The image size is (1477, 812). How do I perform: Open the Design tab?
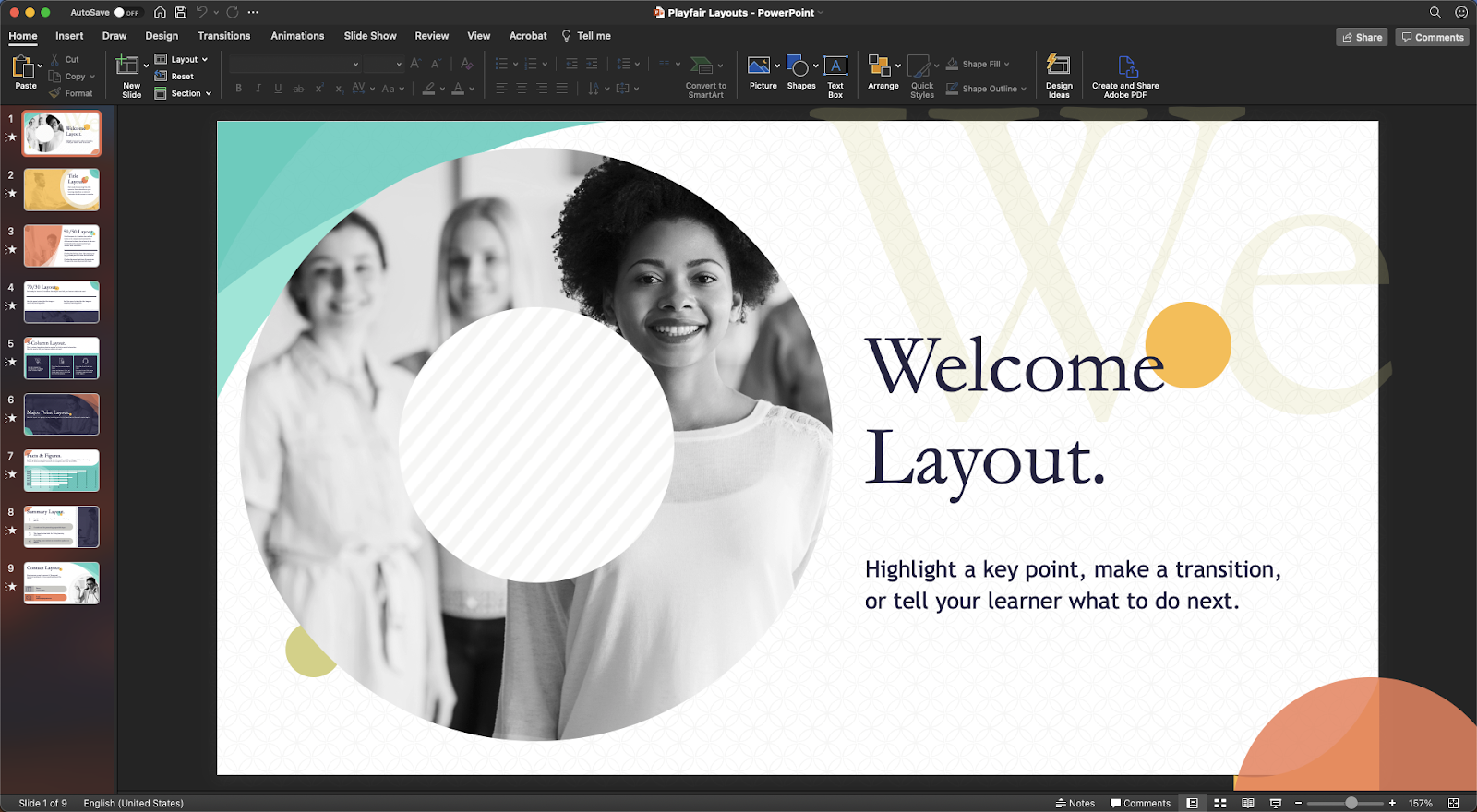coord(162,36)
